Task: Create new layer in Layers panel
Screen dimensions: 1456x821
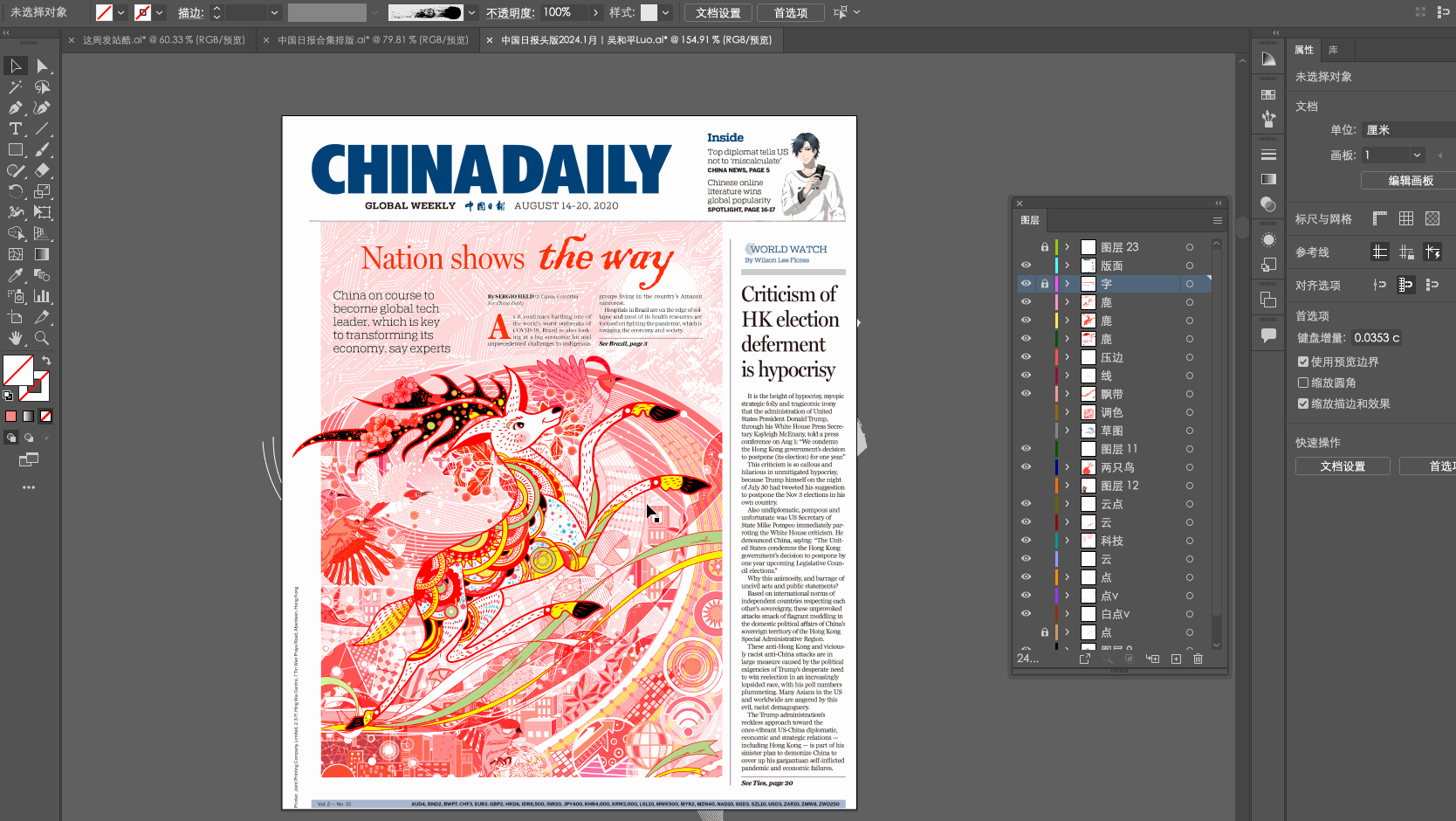Action: tap(1176, 659)
